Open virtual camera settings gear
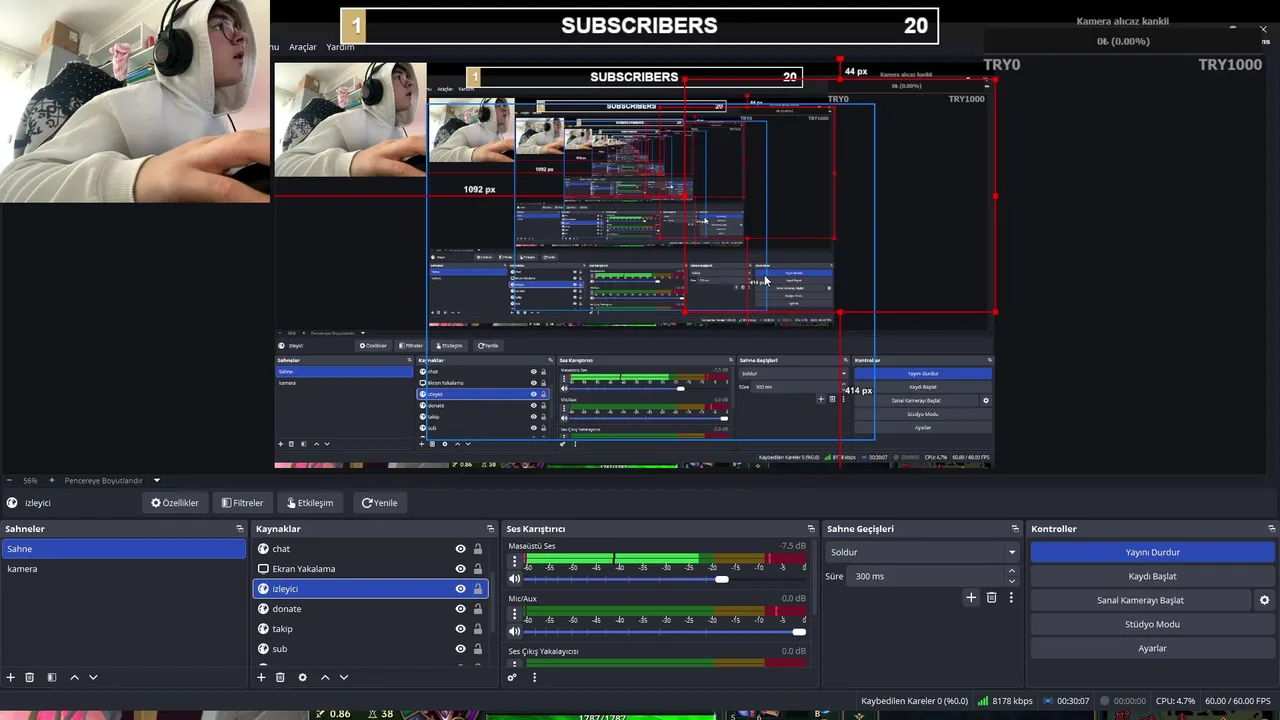This screenshot has height=720, width=1280. 1264,600
